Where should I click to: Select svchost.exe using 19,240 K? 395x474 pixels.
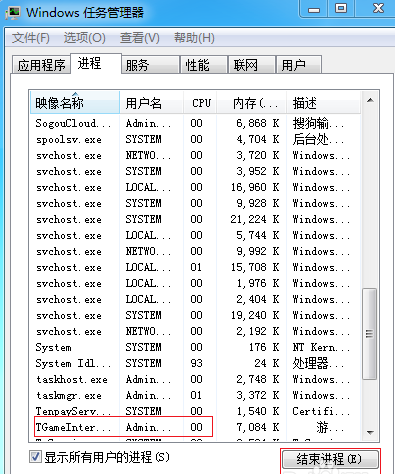point(195,315)
